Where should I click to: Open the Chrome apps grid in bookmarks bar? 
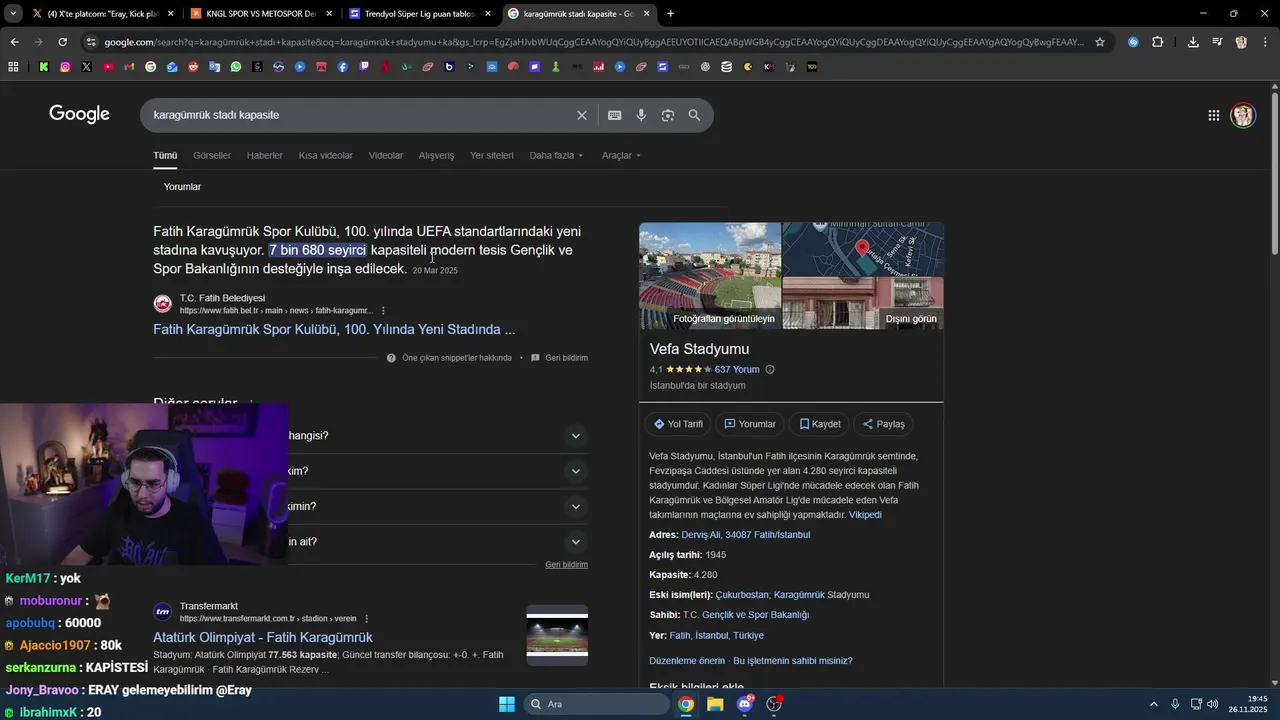tap(13, 67)
